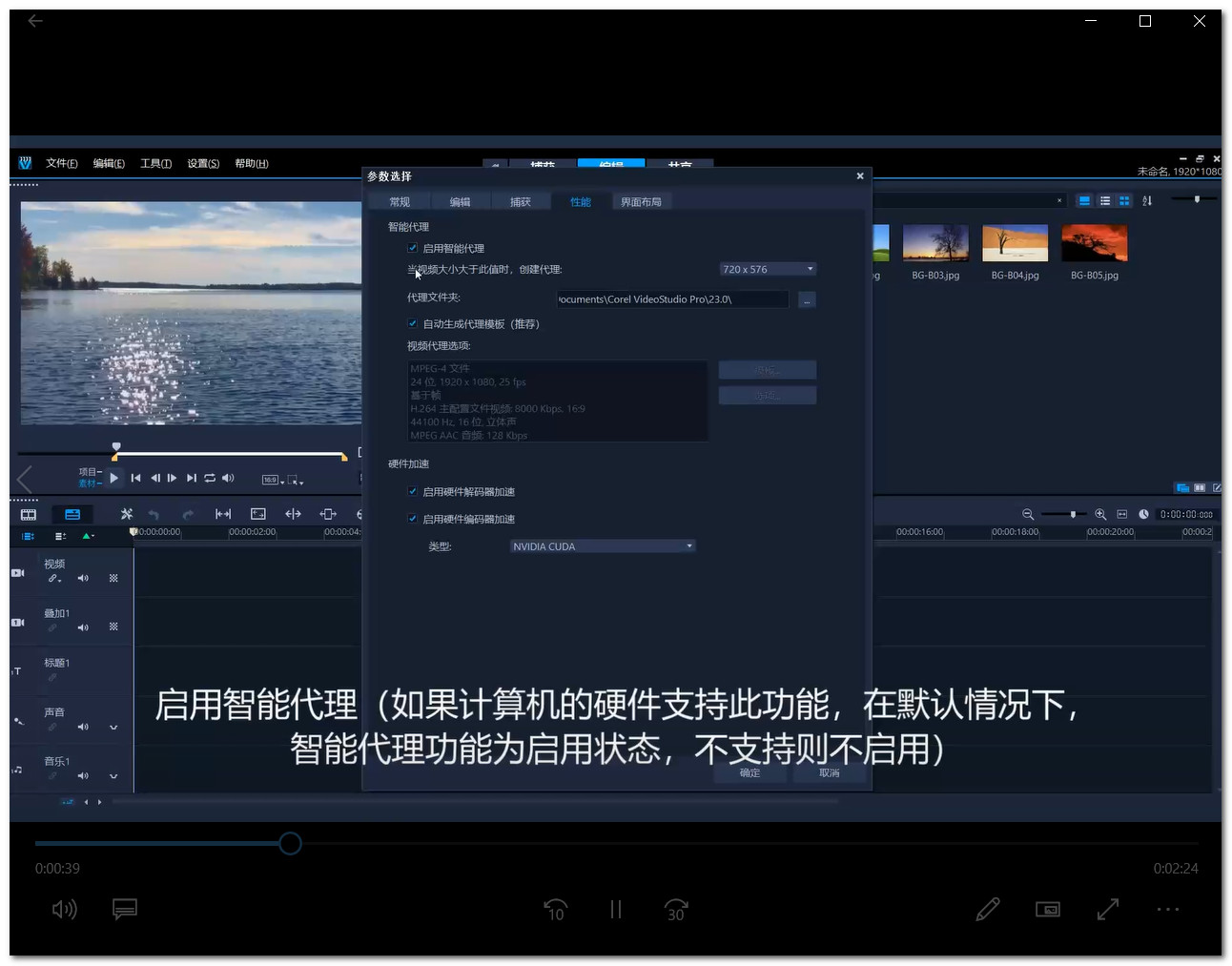Uncheck 自动生成代理模板 checkbox
The width and height of the screenshot is (1232, 966).
pyautogui.click(x=413, y=323)
